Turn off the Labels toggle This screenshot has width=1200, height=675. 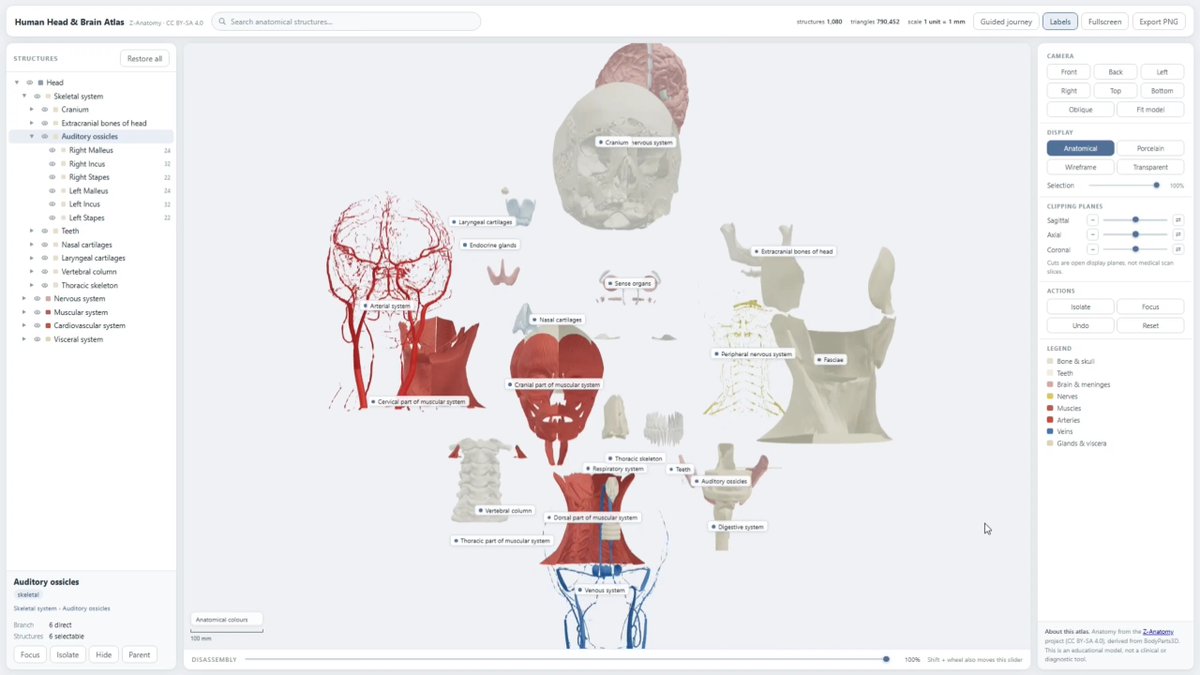pyautogui.click(x=1059, y=21)
